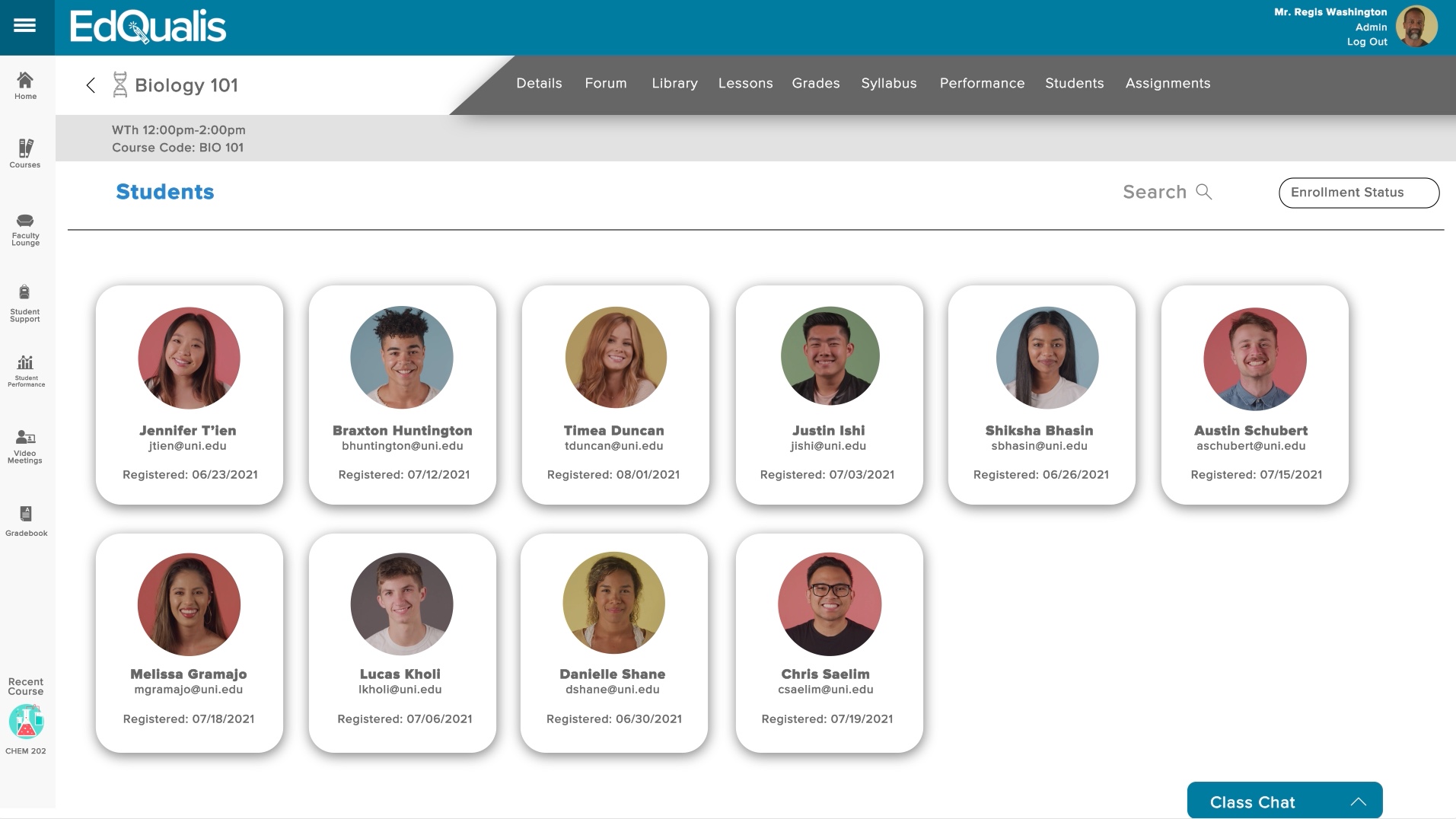Click the Student Support icon
Viewport: 1456px width, 819px height.
(25, 298)
